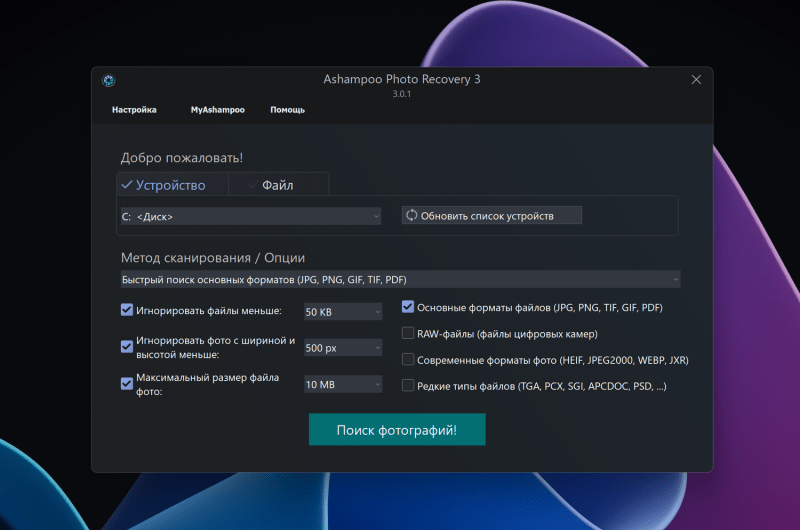Open the 50 KB size dropdown
Viewport: 800px width, 530px height.
coord(343,312)
